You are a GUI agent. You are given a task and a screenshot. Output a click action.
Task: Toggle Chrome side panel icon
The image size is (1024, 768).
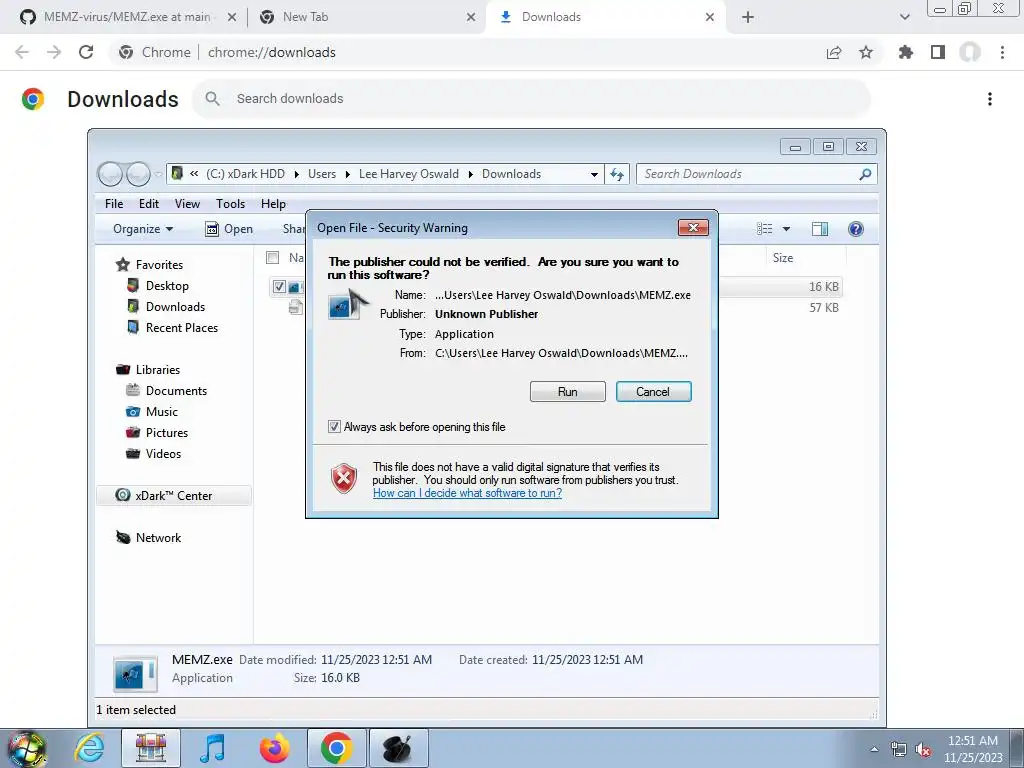938,52
